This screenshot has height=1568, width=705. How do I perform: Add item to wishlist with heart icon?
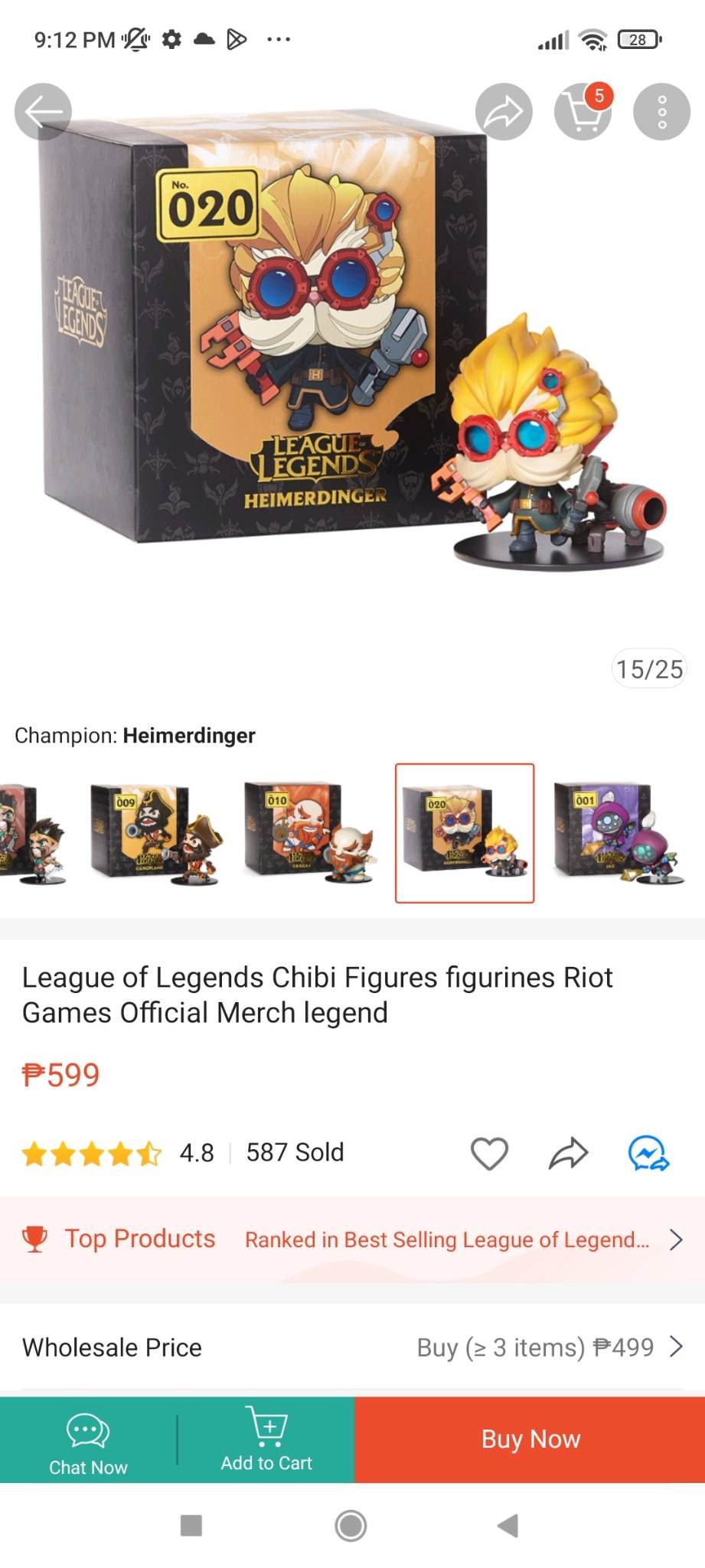[x=489, y=1154]
